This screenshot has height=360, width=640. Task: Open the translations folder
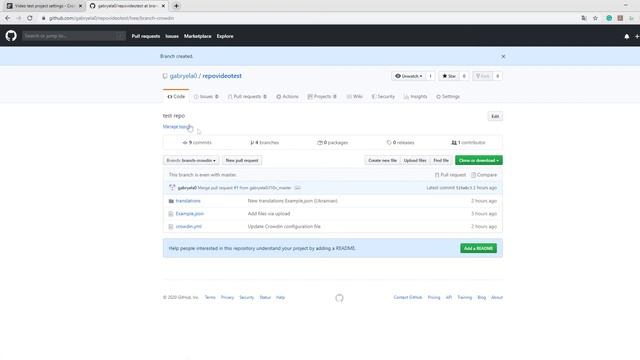click(x=188, y=201)
